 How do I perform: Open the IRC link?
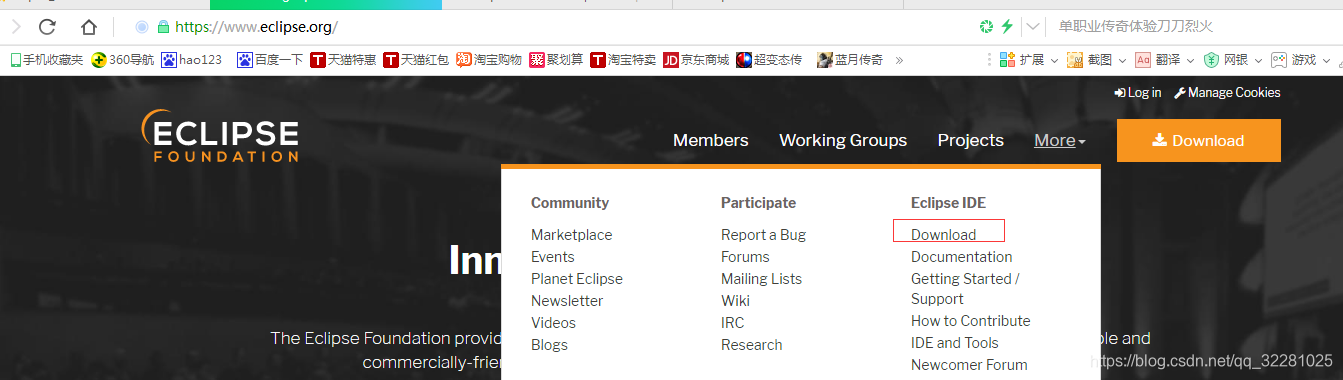[x=732, y=323]
